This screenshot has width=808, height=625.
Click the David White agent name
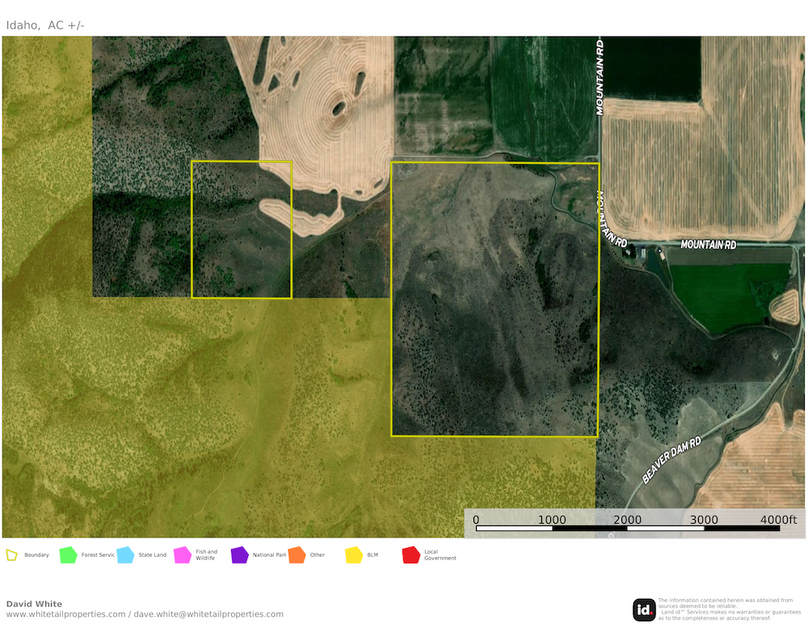click(x=34, y=604)
